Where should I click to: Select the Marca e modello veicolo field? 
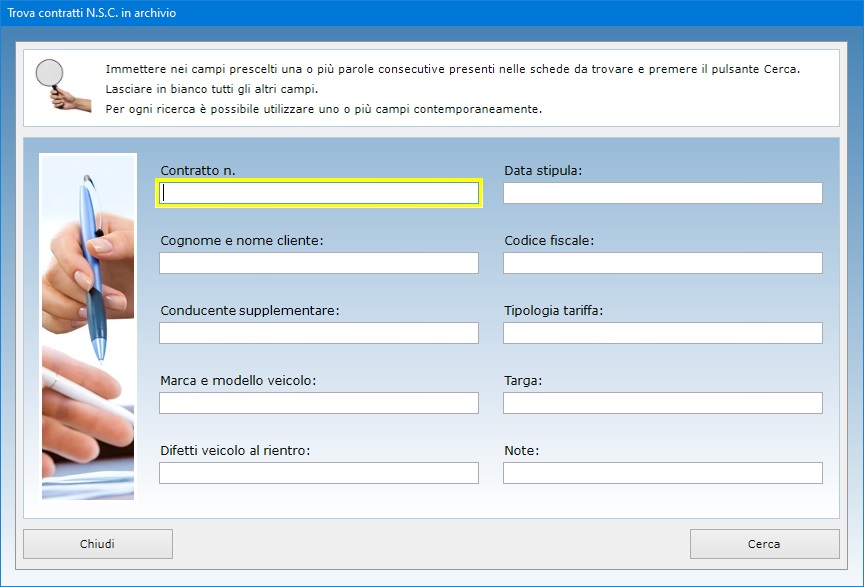click(x=319, y=403)
